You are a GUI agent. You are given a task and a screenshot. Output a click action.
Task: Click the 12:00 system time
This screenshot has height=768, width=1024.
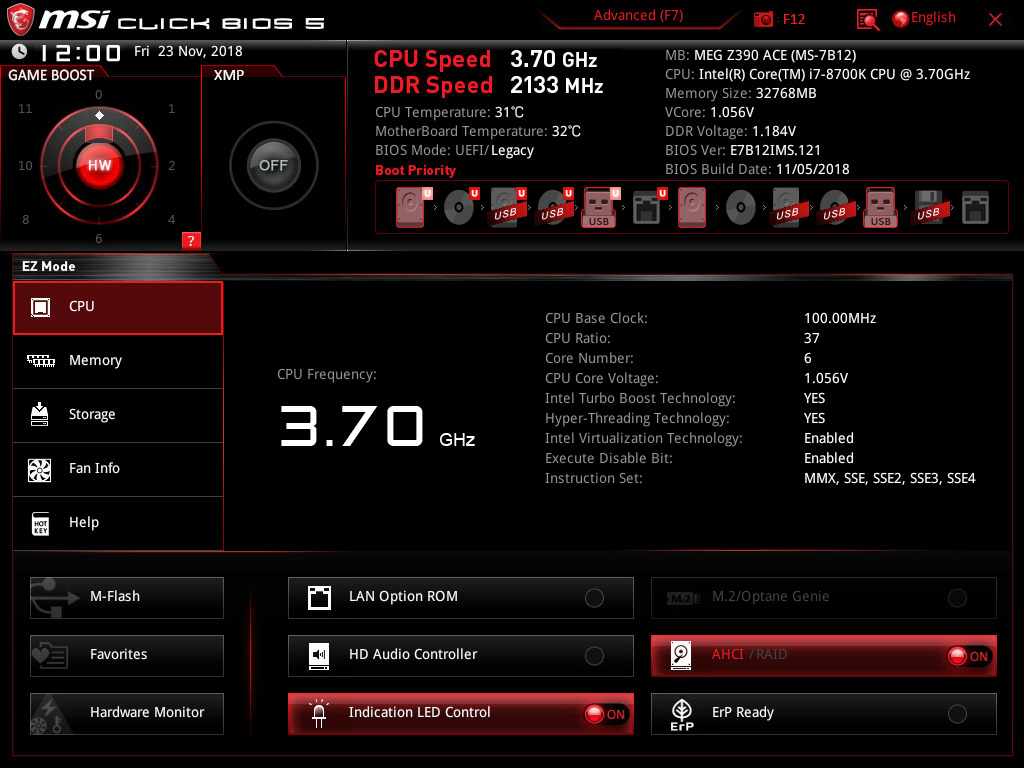click(x=81, y=52)
